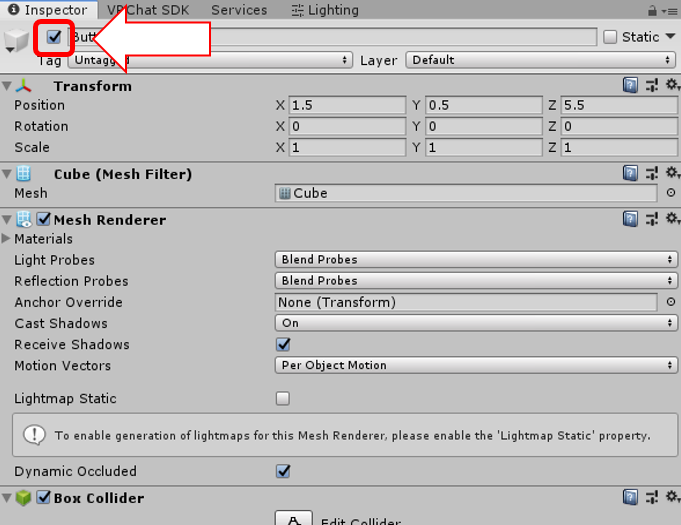Collapse the Cube (Mesh Filter) component
Screen dimensions: 681x525
pos(7,174)
